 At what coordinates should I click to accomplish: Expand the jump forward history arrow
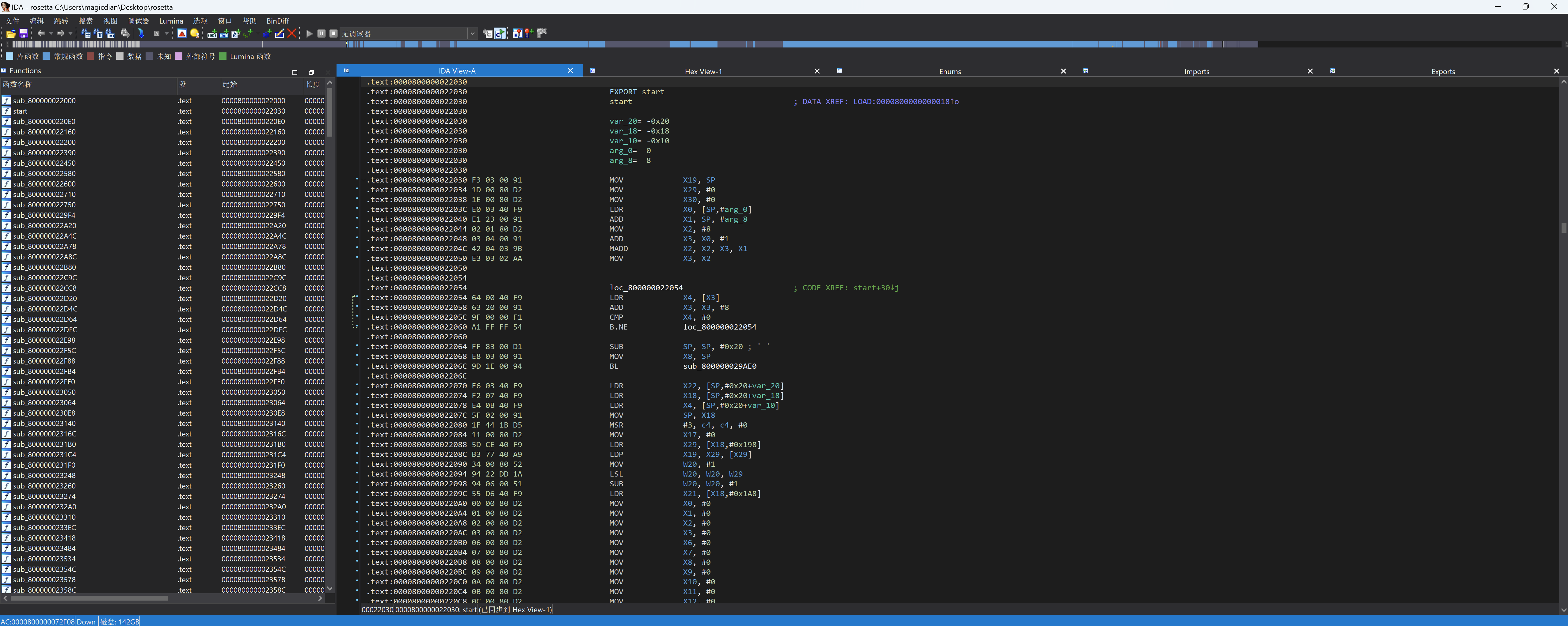[70, 33]
